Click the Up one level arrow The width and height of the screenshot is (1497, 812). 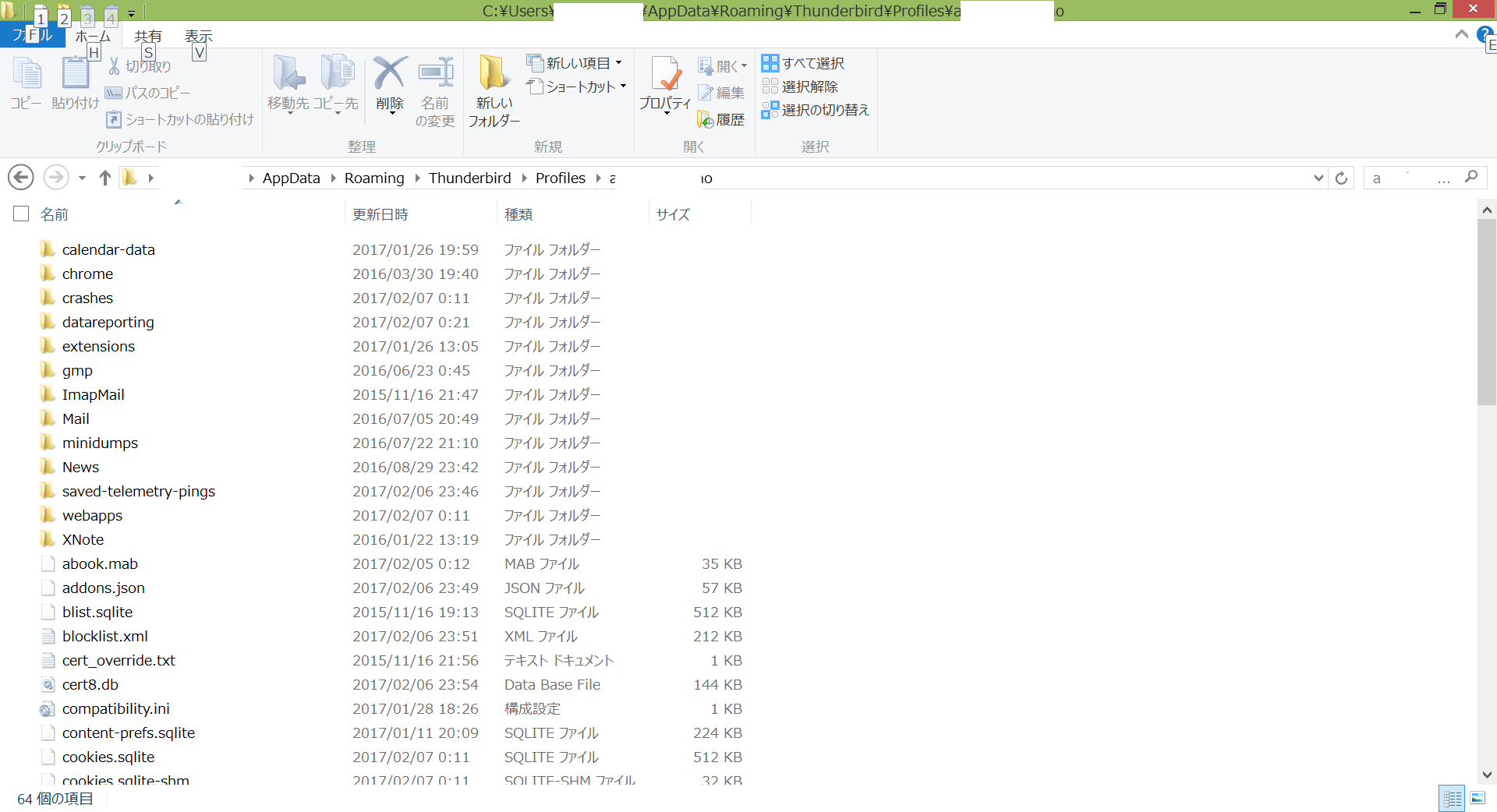[x=105, y=178]
